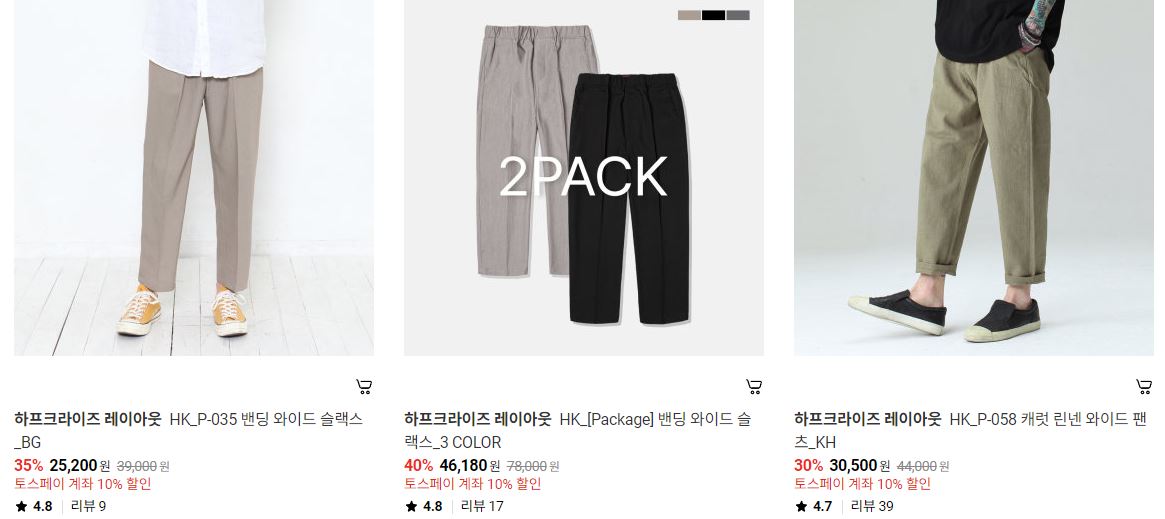Select the gray color swatch on 2PACK image
The image size is (1165, 519).
738,15
